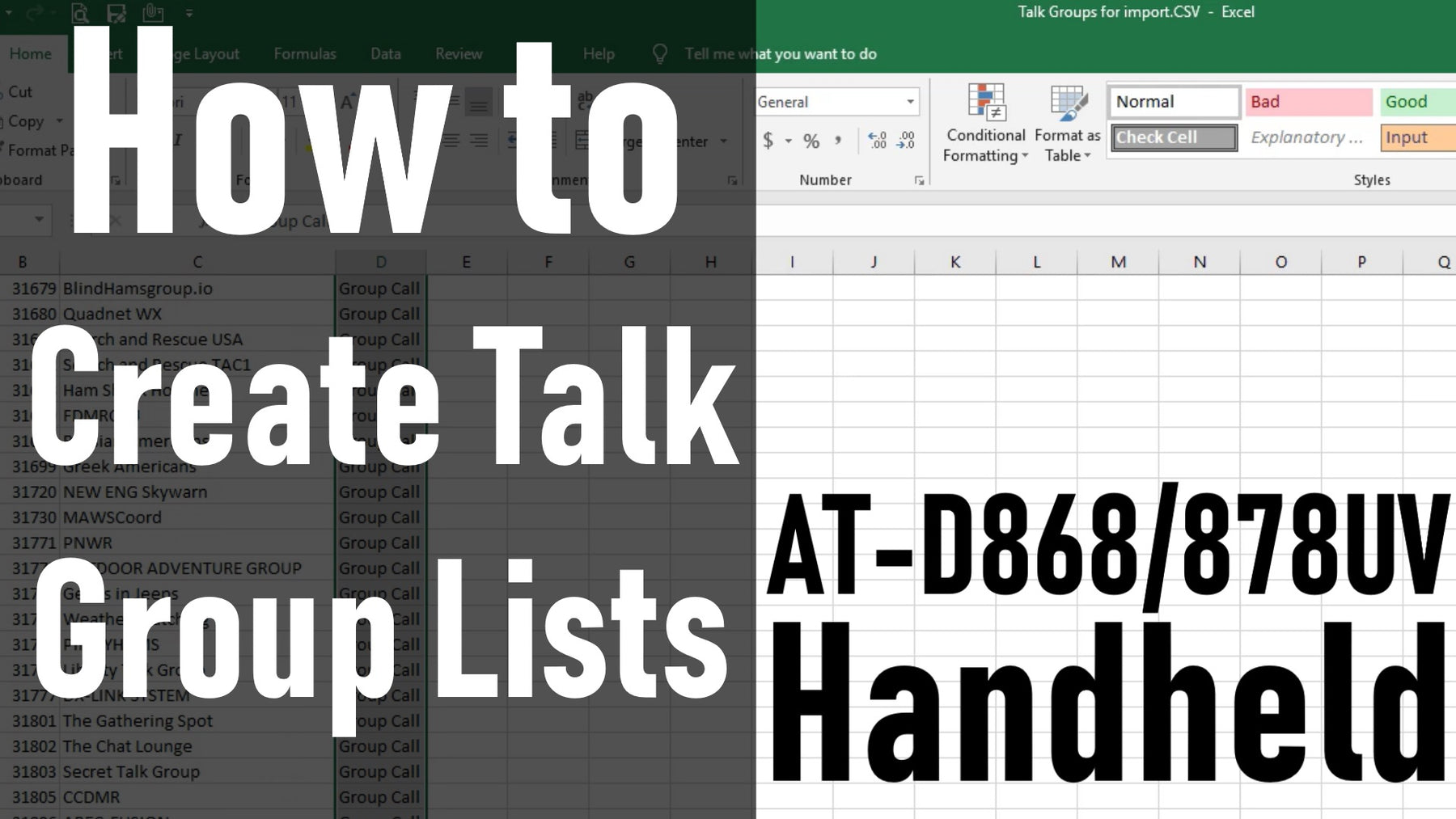
Task: Select the 31679 cell in column B
Action: pyautogui.click(x=30, y=289)
